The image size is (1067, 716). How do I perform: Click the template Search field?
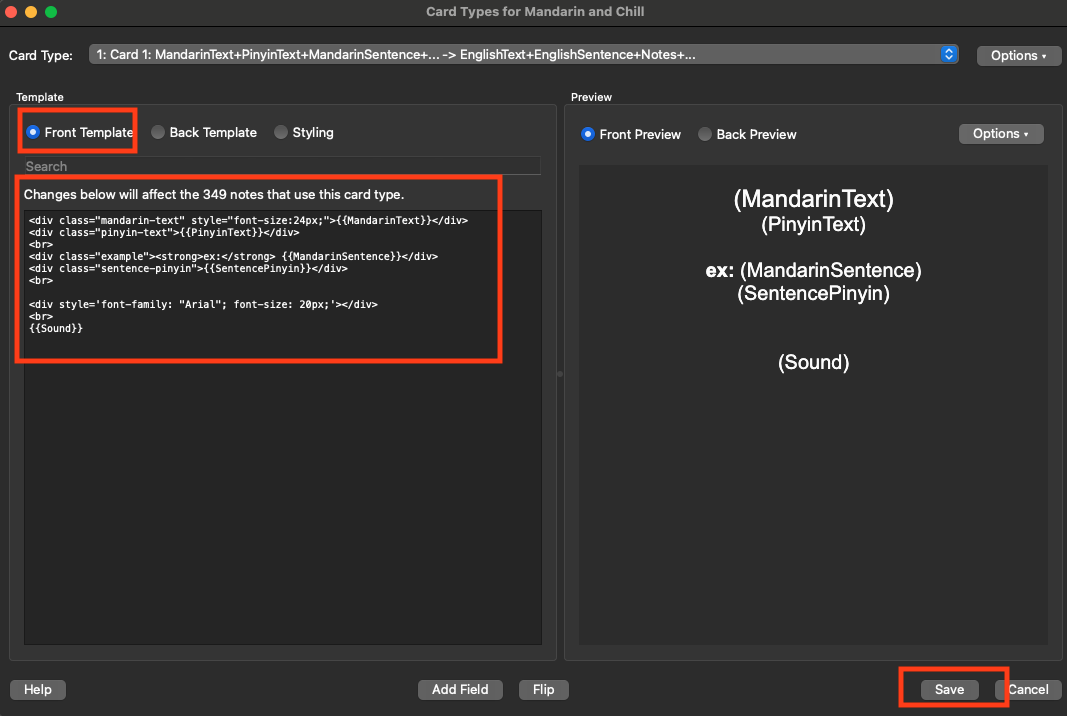(x=280, y=166)
